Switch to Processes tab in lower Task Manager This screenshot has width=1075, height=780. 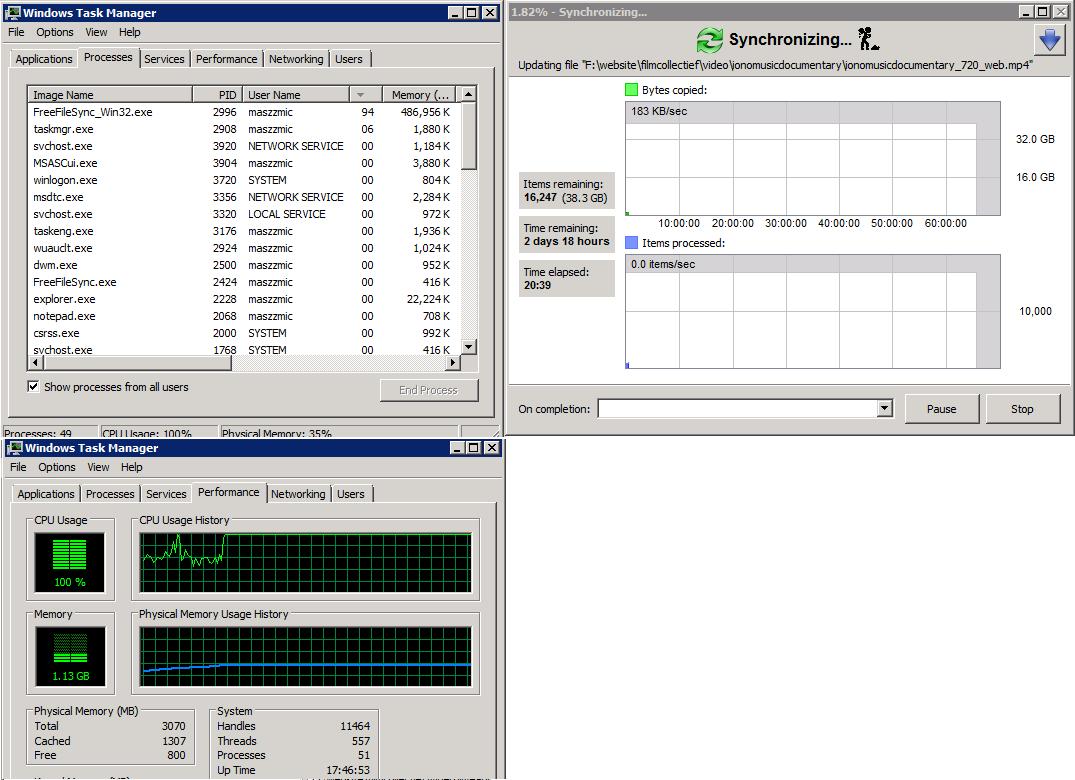[x=110, y=494]
